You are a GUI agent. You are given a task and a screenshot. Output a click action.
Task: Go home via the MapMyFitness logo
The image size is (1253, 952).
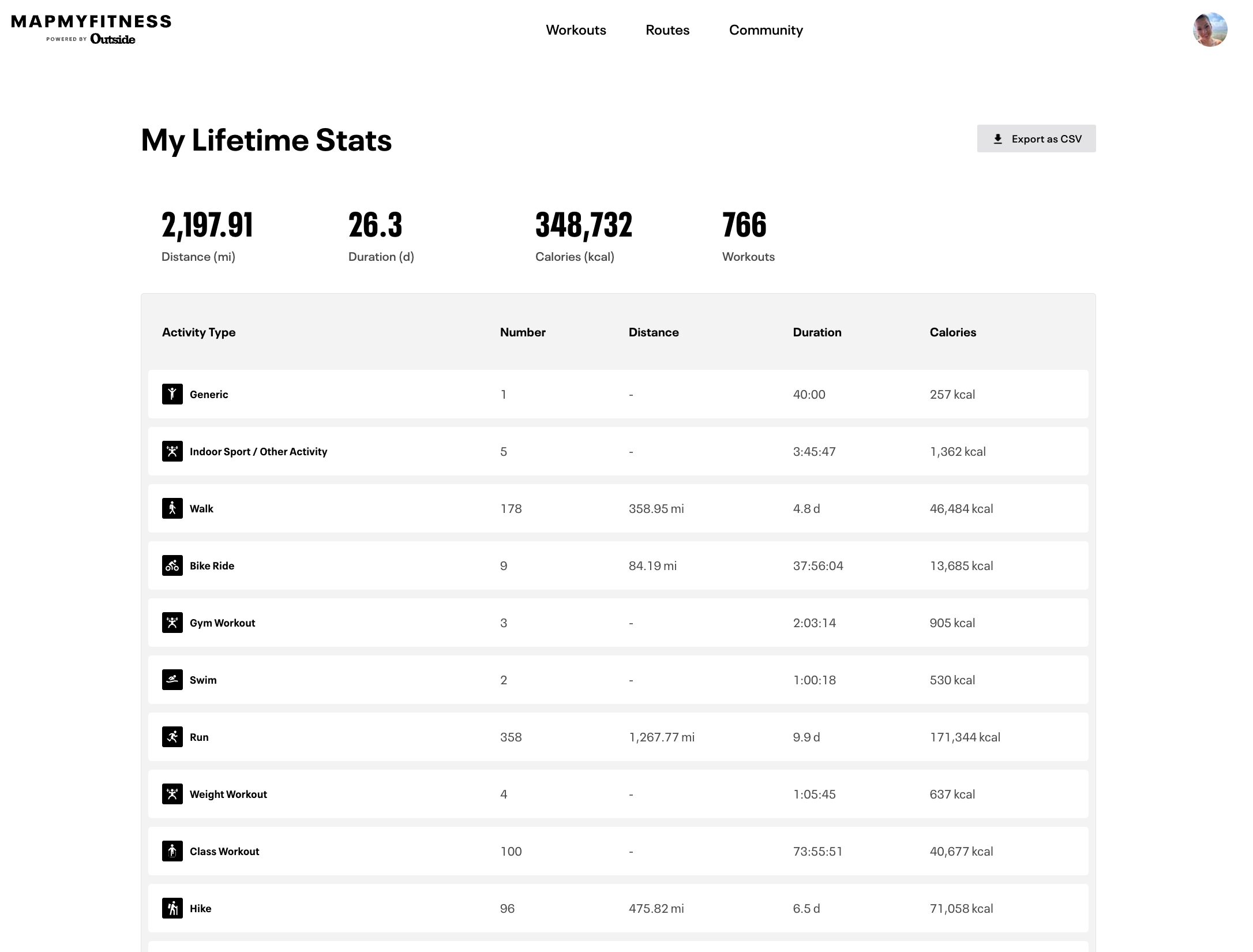coord(91,29)
